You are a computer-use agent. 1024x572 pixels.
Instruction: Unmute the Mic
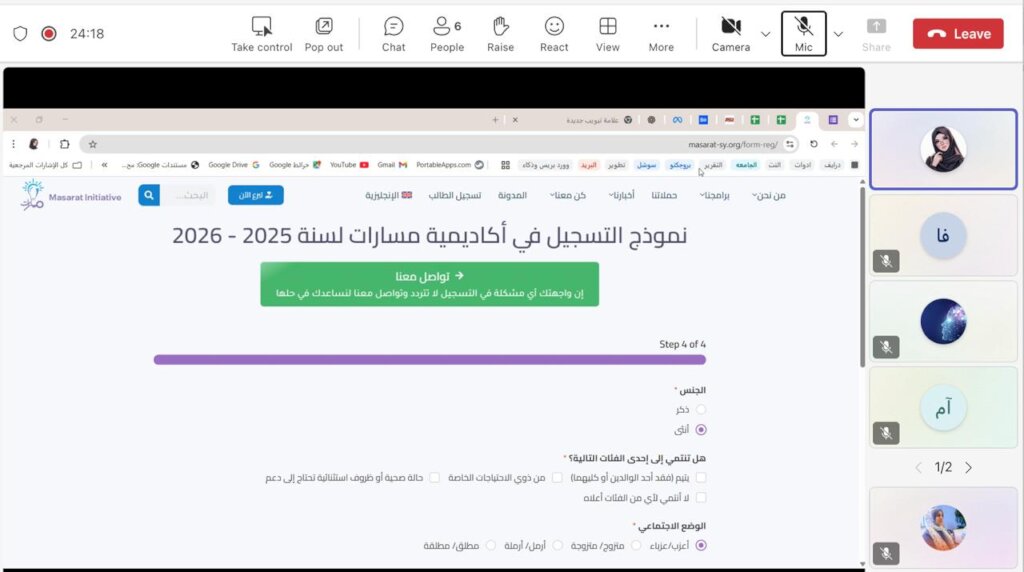(x=803, y=27)
